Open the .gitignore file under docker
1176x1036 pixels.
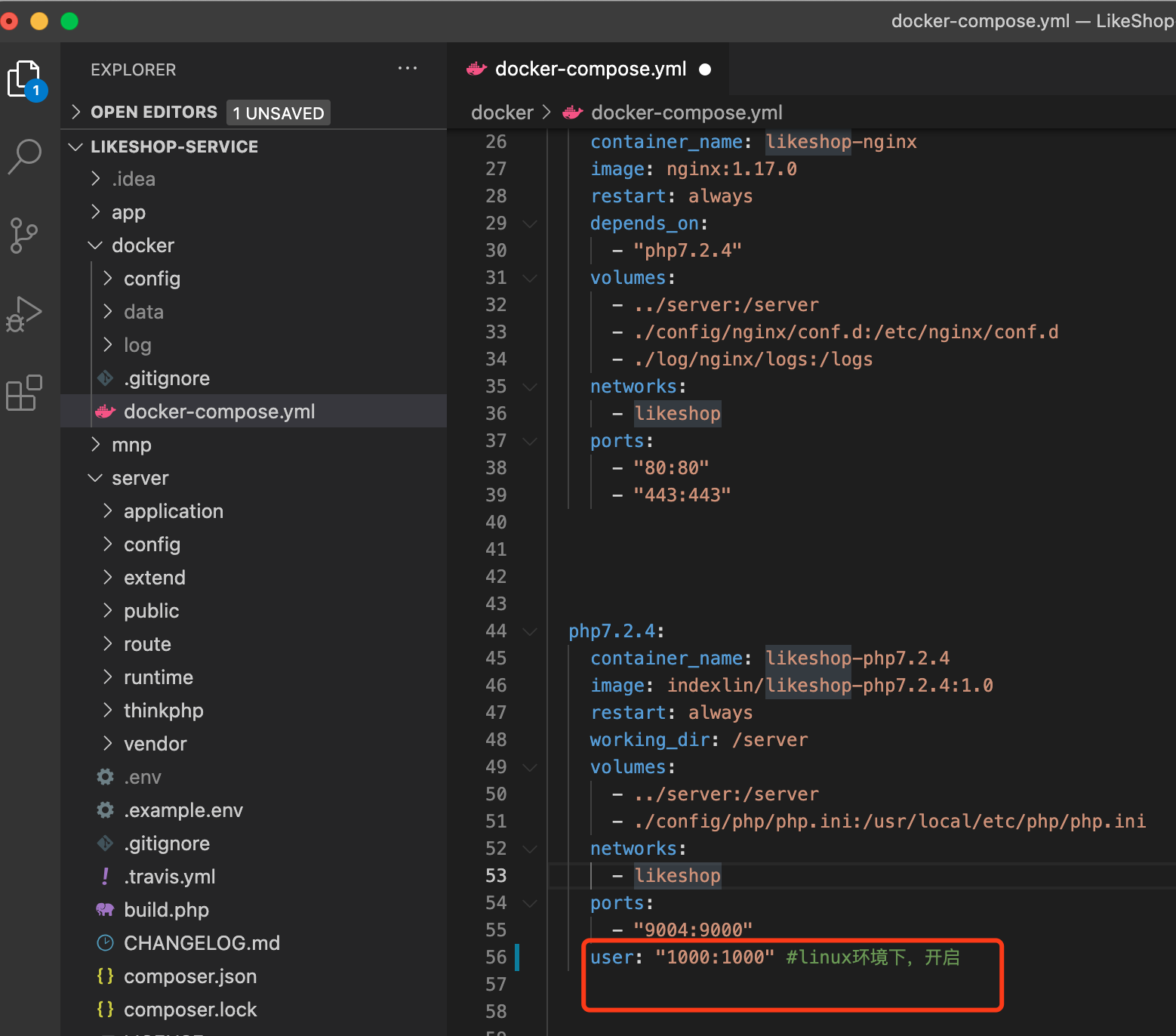(254, 378)
